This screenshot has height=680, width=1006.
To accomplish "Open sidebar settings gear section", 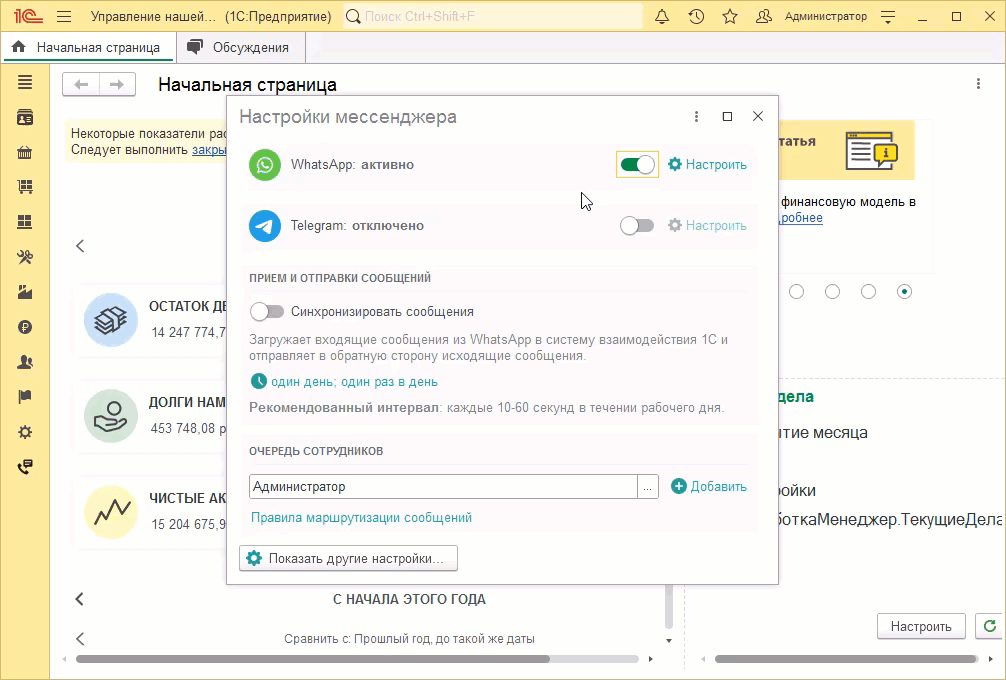I will [25, 432].
